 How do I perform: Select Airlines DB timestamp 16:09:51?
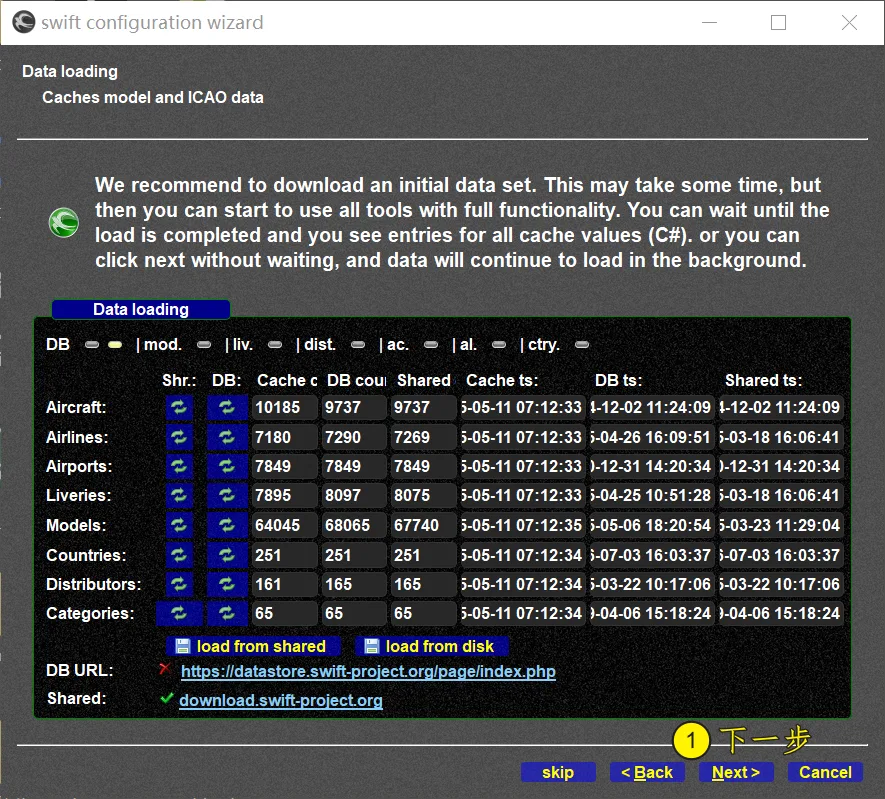(651, 437)
